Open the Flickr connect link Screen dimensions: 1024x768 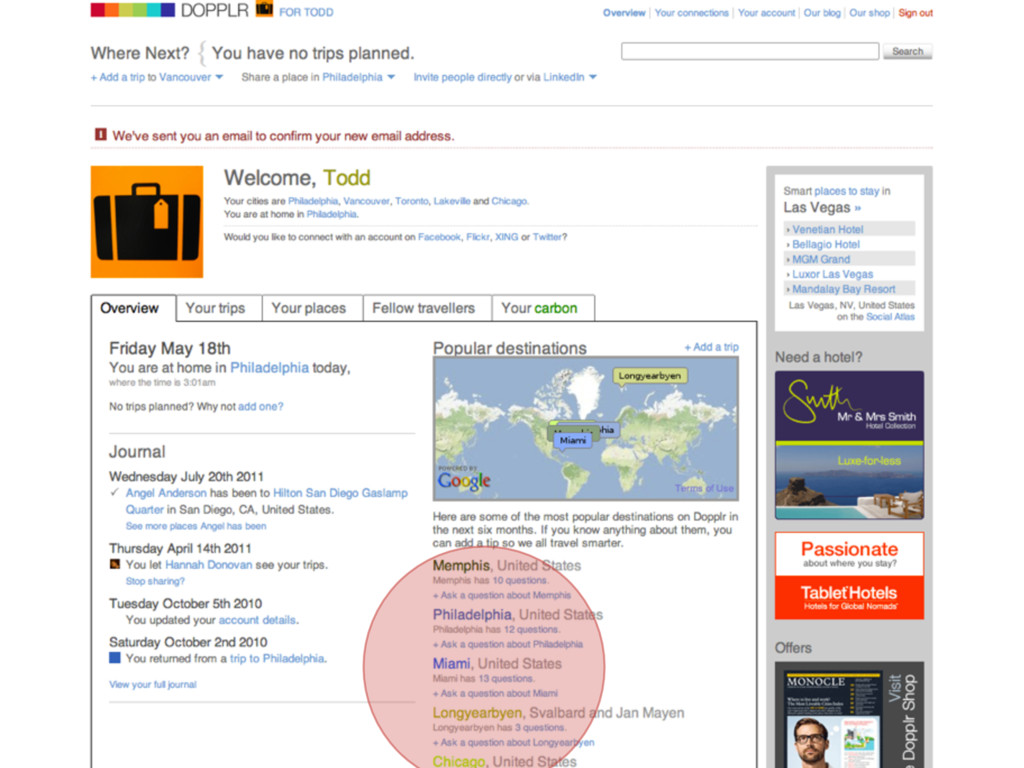[x=478, y=237]
